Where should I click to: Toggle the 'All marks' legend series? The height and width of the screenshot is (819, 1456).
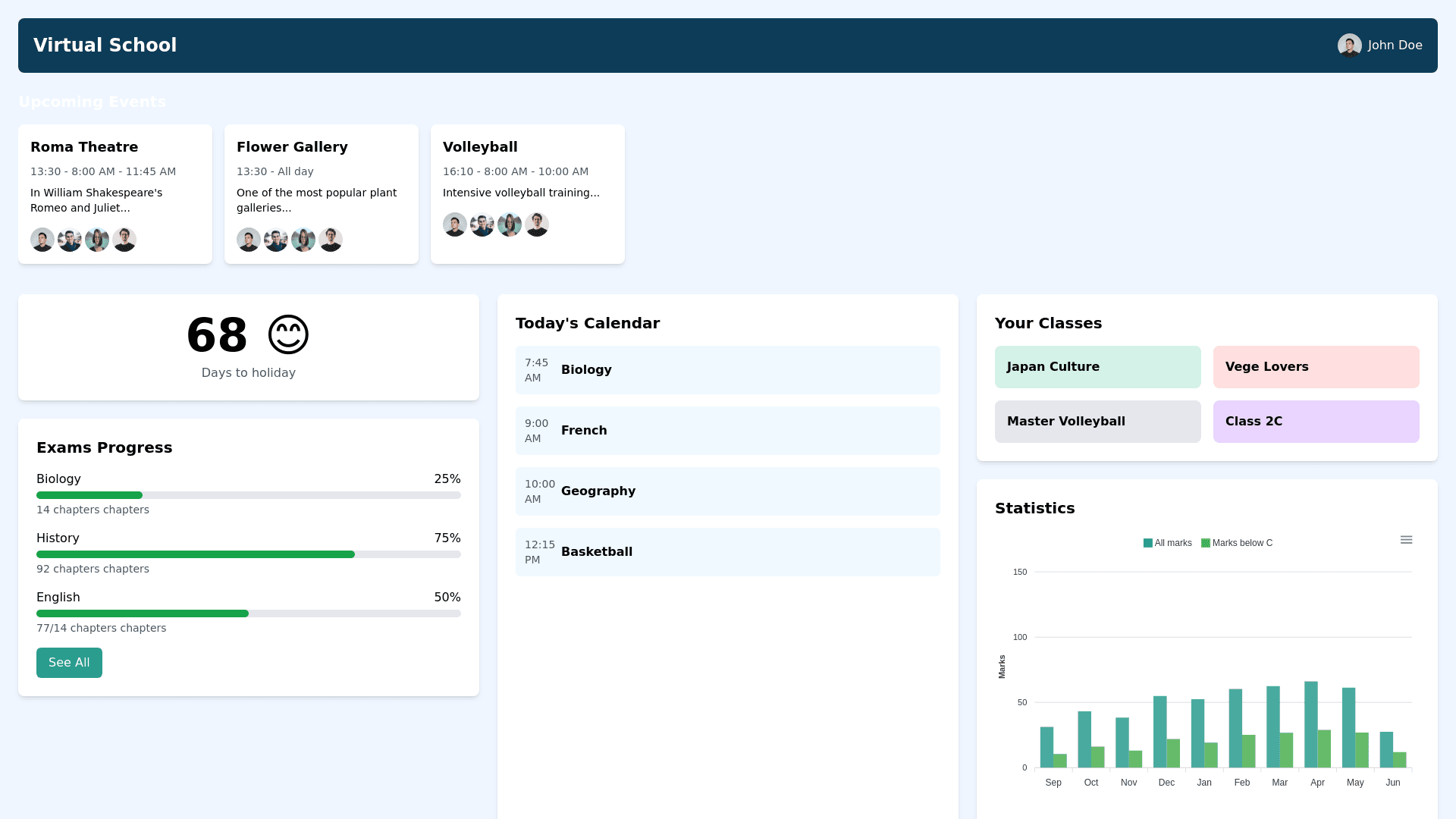[1168, 543]
